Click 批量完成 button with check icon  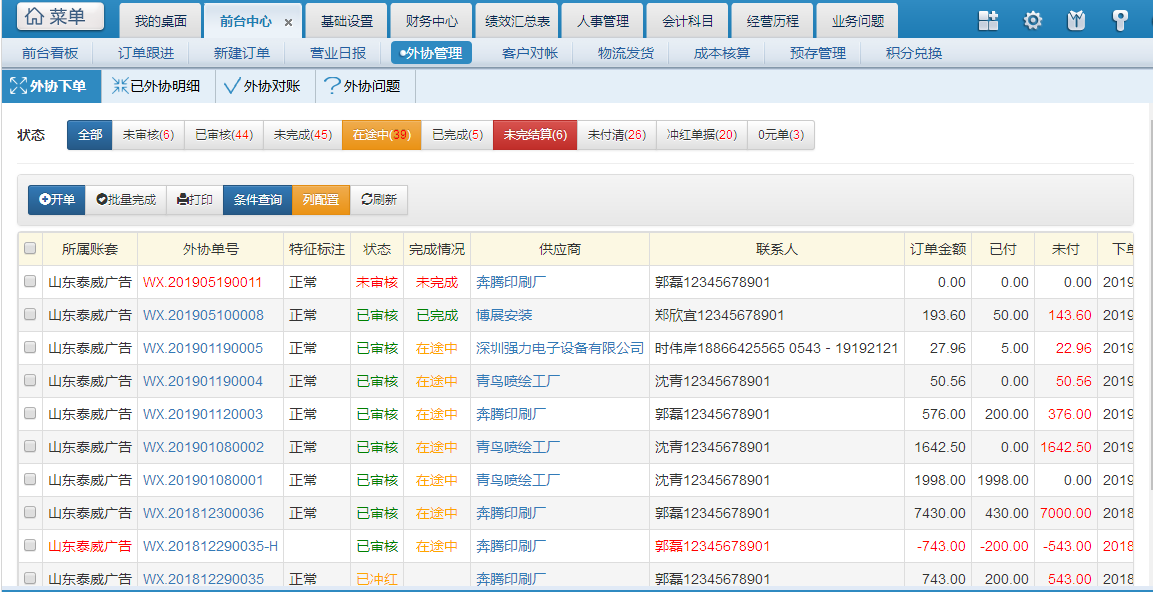click(x=126, y=200)
